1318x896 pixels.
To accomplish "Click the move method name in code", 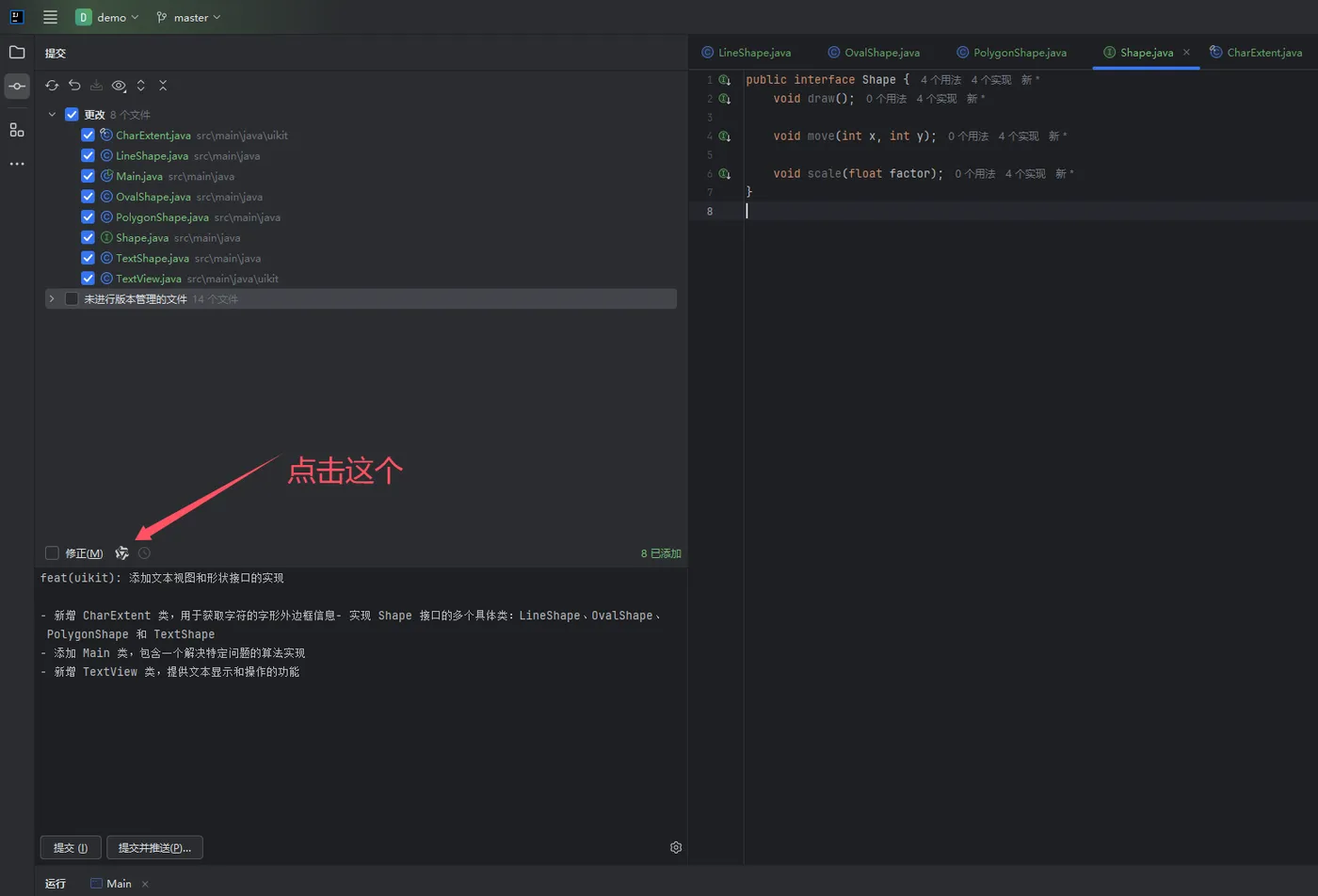I will coord(821,136).
